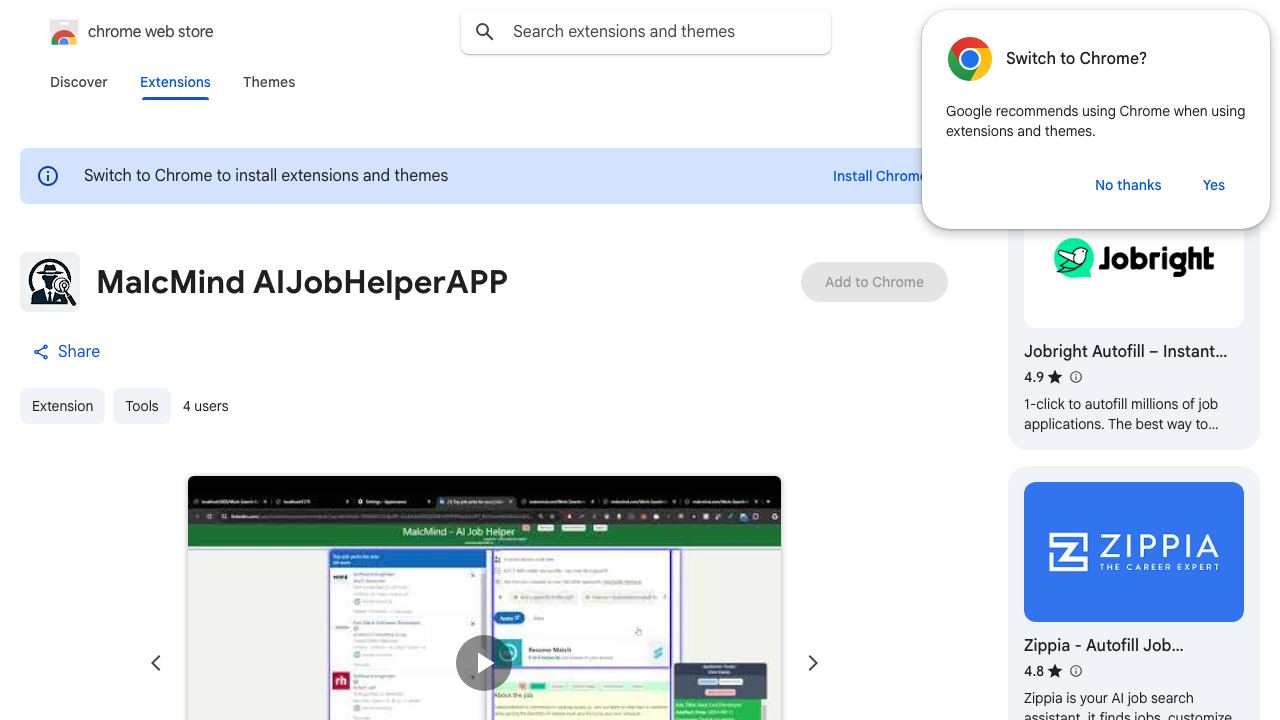1280x720 pixels.
Task: Click the search magnifier icon
Action: coord(485,32)
